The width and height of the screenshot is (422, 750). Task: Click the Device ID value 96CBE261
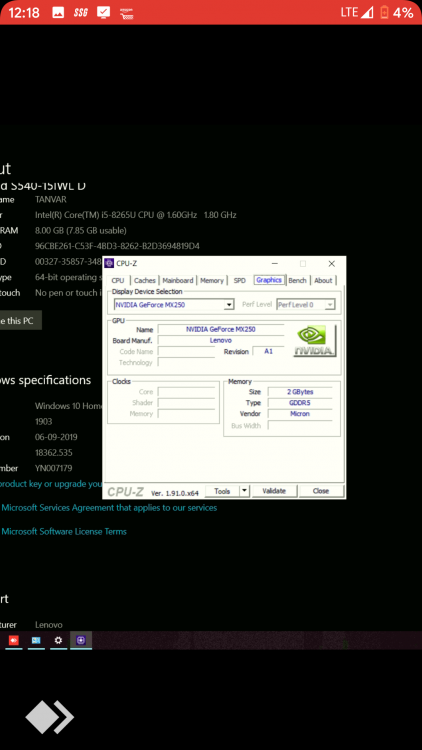click(x=117, y=246)
